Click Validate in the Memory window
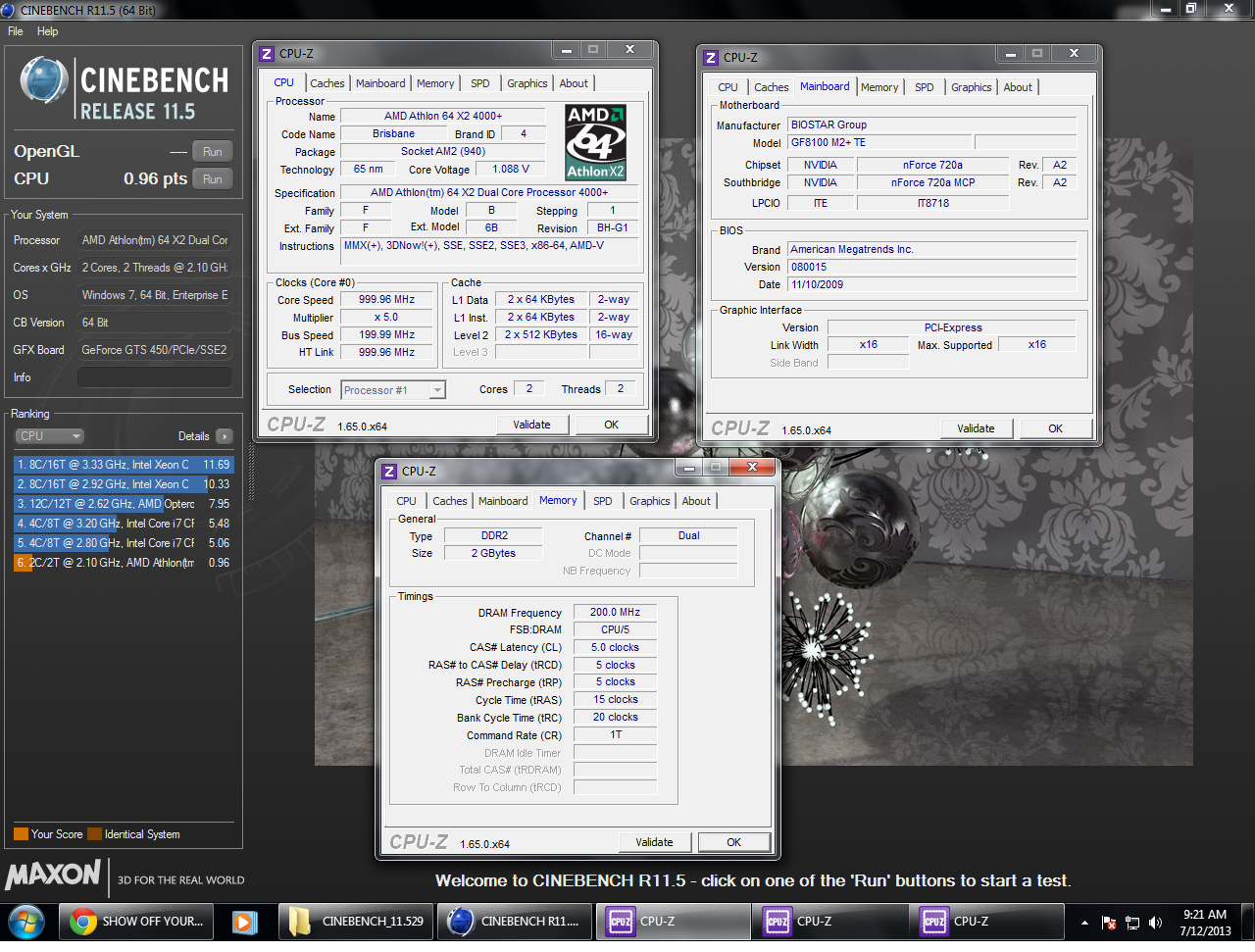This screenshot has width=1255, height=952. tap(655, 842)
